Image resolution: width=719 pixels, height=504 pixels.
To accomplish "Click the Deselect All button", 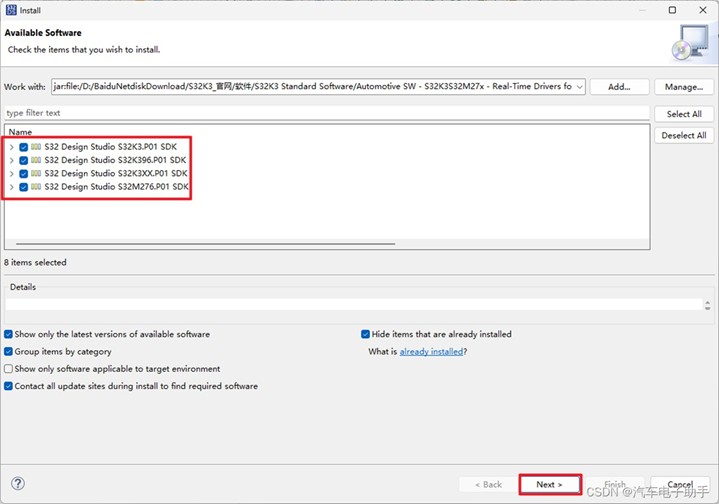I will (684, 135).
